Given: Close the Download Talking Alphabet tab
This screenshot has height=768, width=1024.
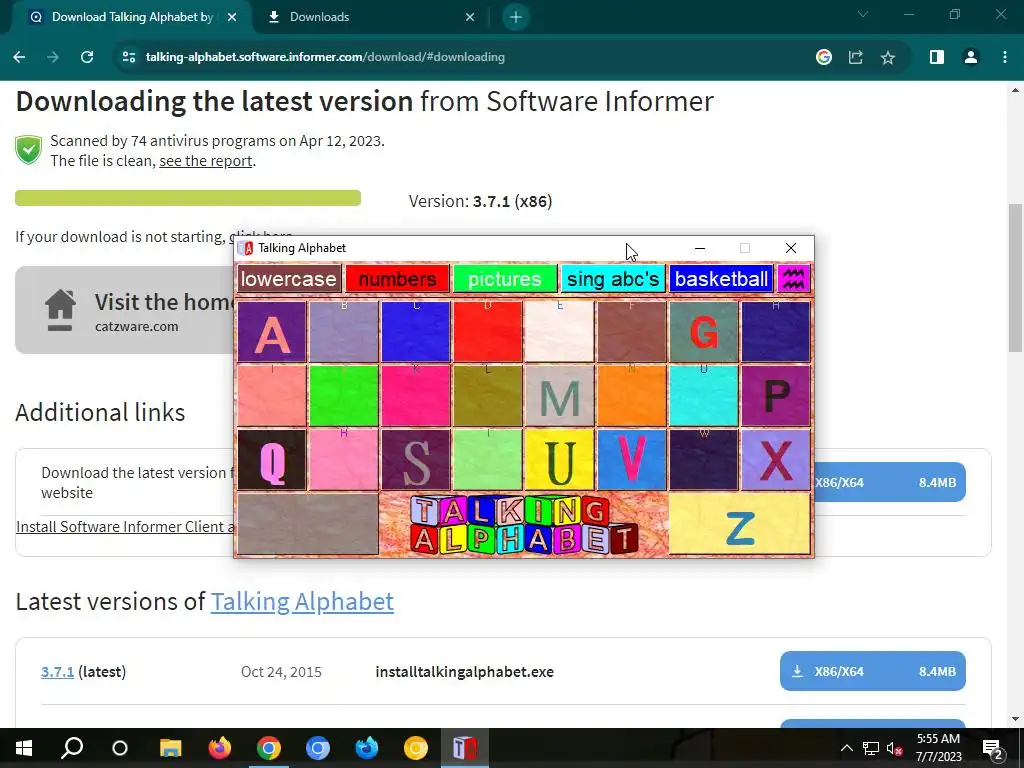Looking at the screenshot, I should 232,18.
